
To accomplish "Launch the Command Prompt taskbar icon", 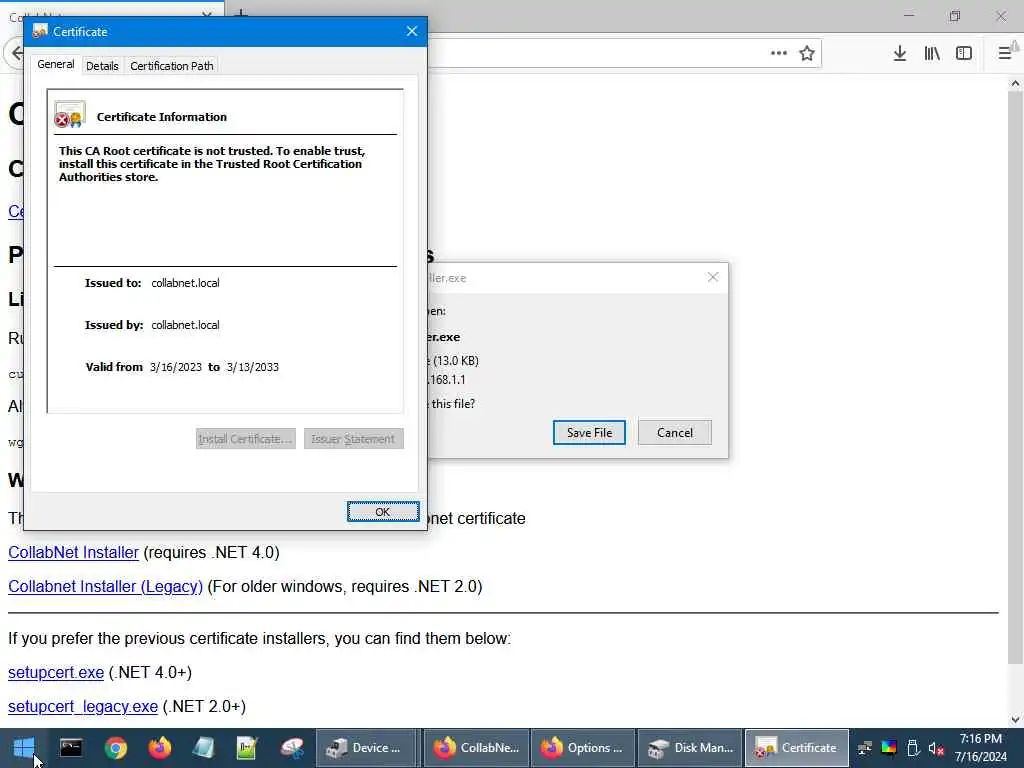I will click(x=71, y=748).
